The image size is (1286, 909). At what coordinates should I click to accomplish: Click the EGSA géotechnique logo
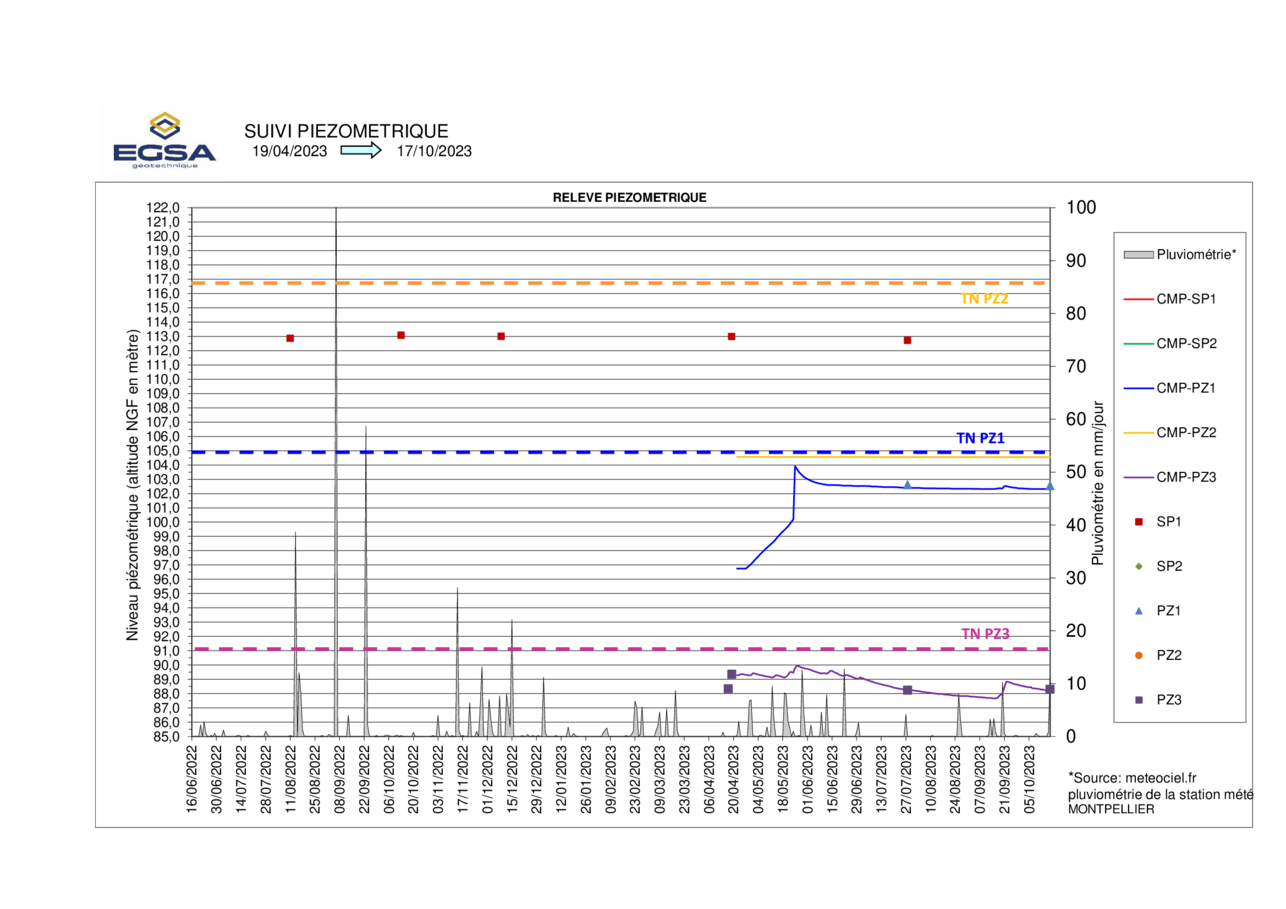(x=165, y=140)
